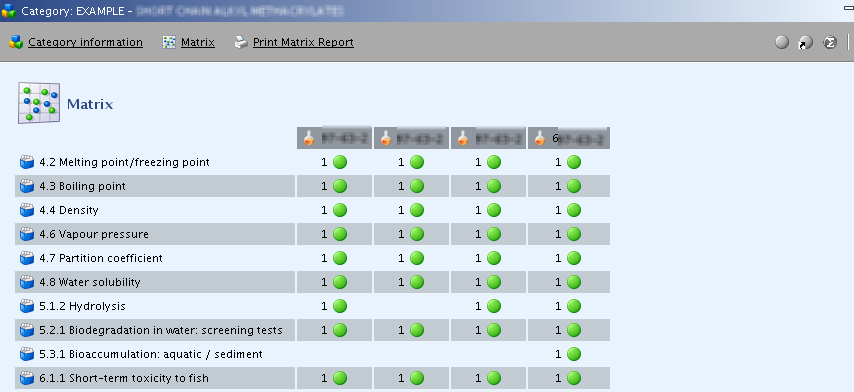Click the 4.4 Density row icon
This screenshot has width=854, height=392.
coord(27,210)
